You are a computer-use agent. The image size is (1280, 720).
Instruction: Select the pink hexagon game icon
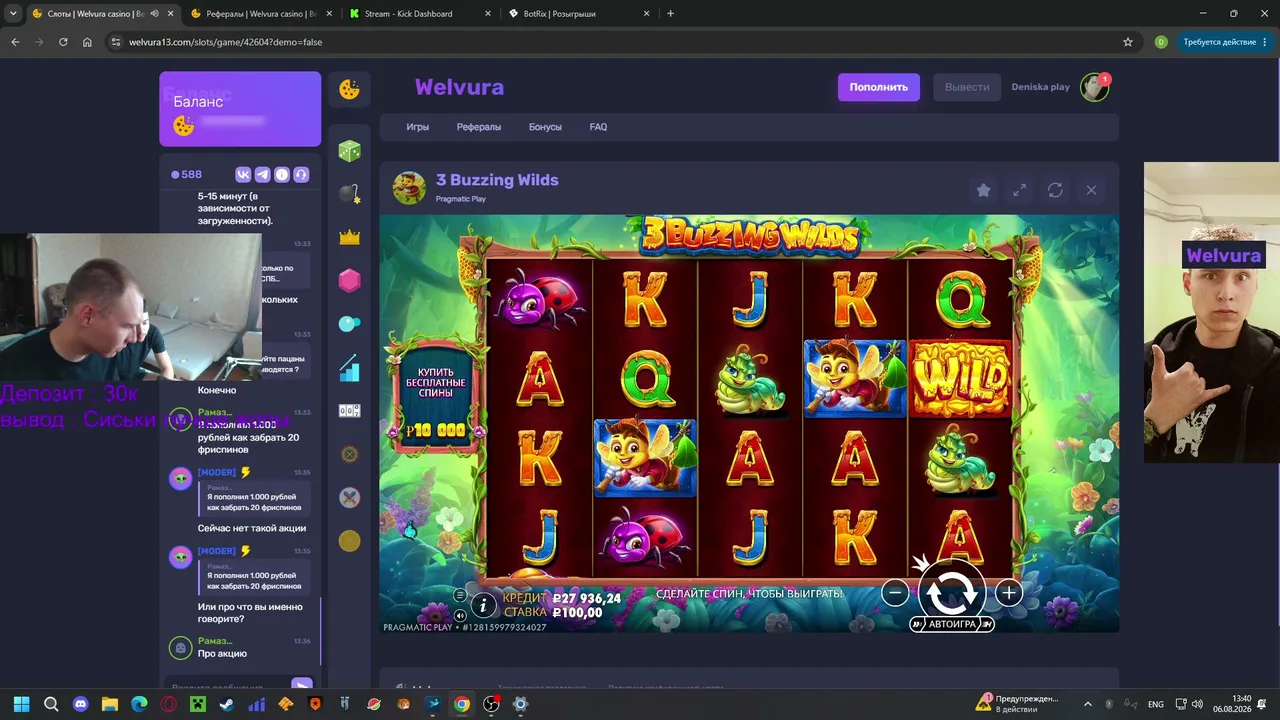pos(349,281)
